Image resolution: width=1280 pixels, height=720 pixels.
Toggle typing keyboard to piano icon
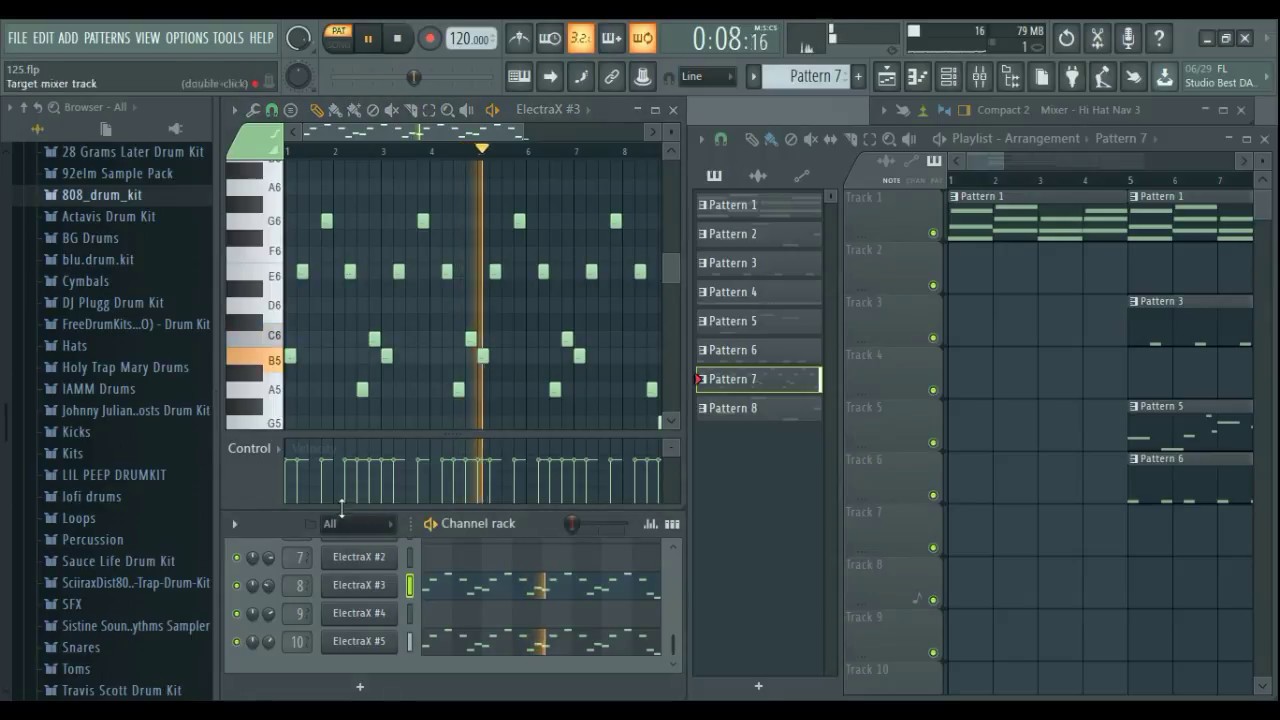coord(519,76)
